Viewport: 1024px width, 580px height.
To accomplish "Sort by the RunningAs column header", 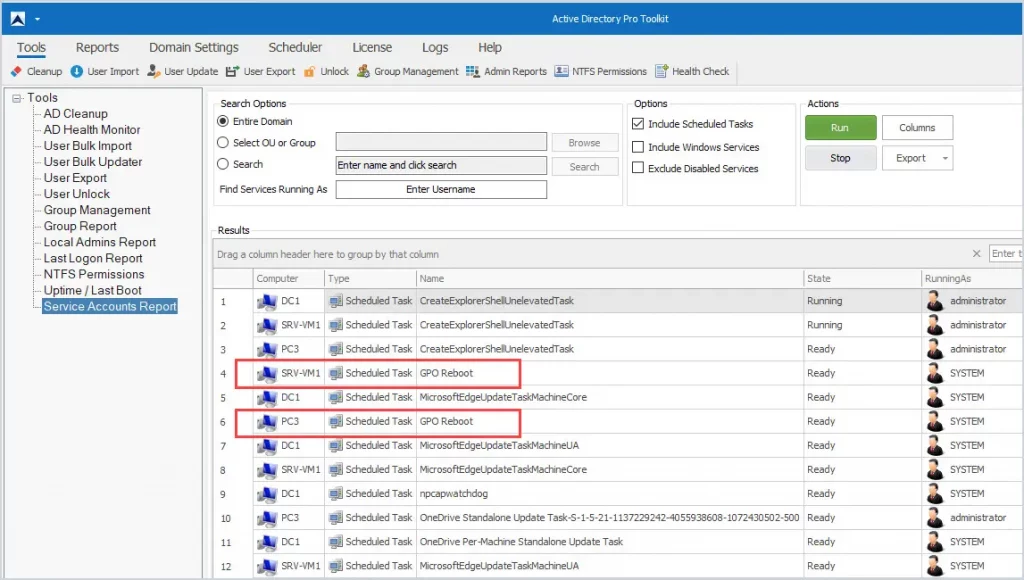I will click(x=972, y=278).
